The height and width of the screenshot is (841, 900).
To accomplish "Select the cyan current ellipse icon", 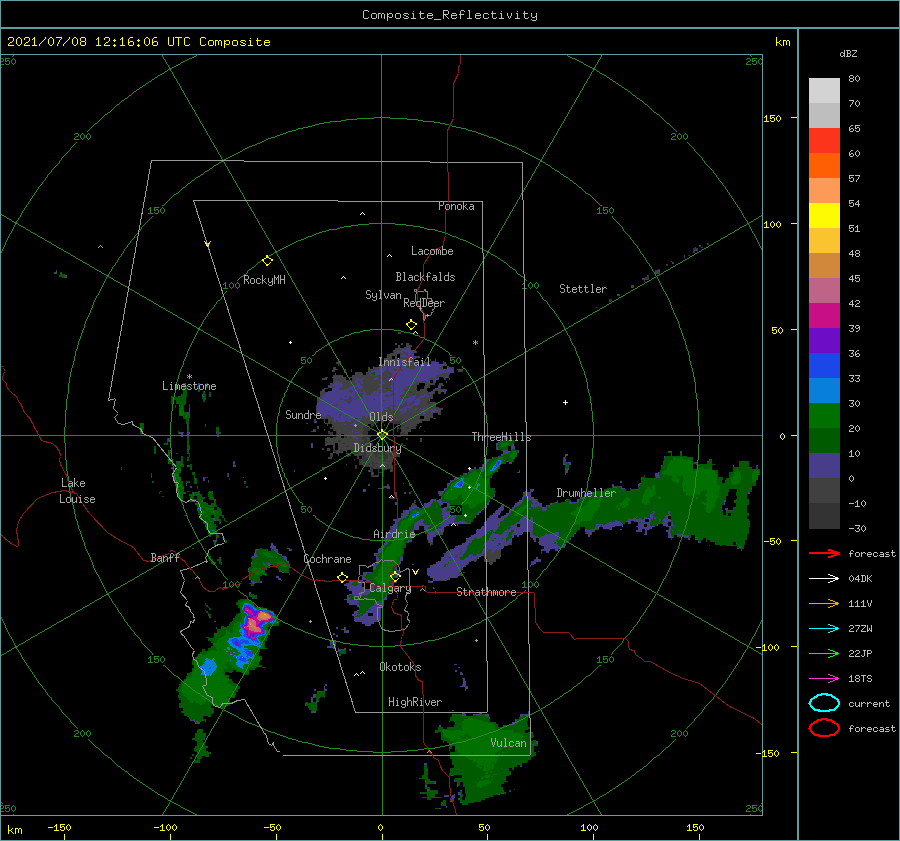I will click(x=824, y=703).
